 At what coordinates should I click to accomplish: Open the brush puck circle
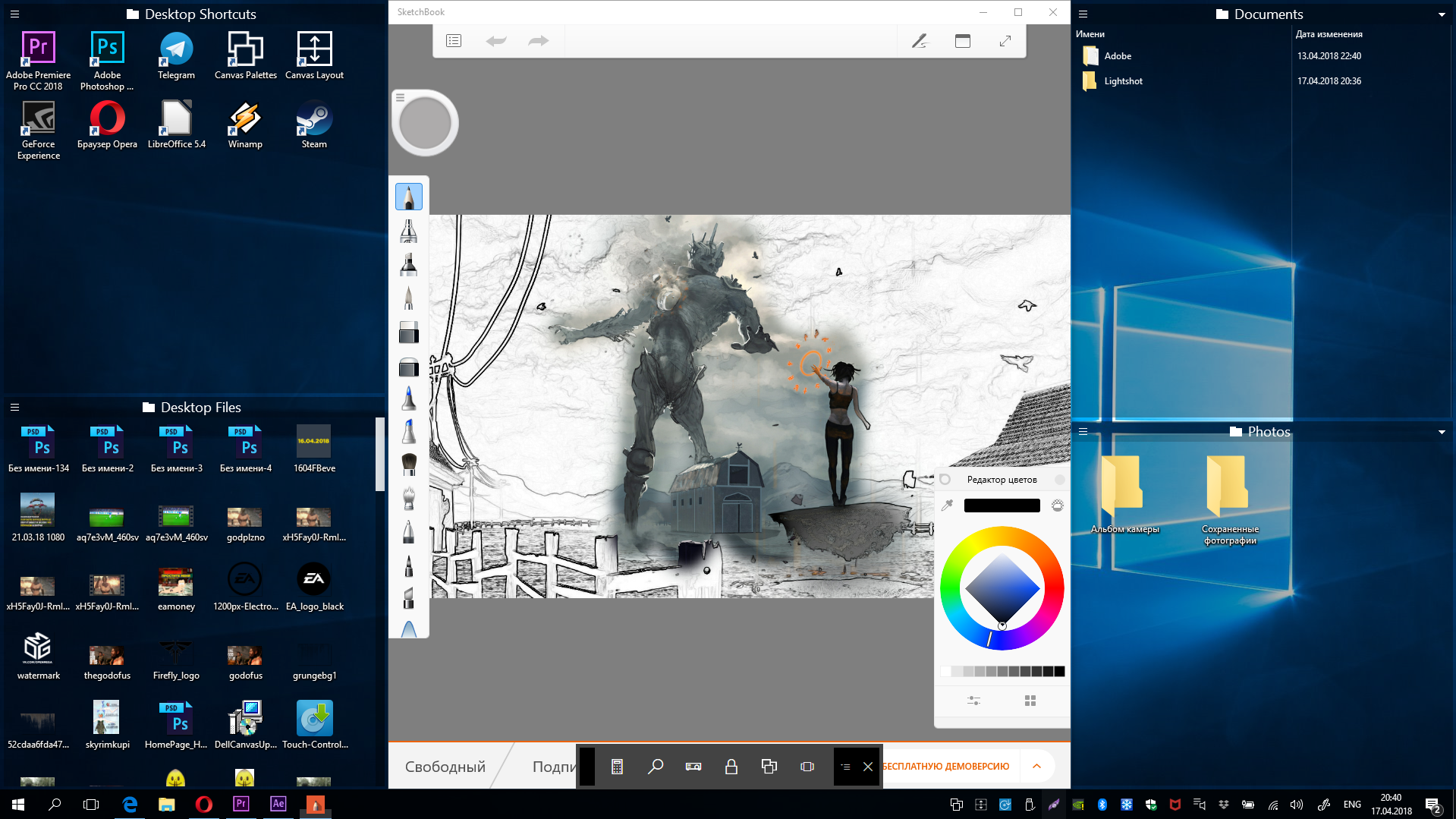tap(425, 123)
